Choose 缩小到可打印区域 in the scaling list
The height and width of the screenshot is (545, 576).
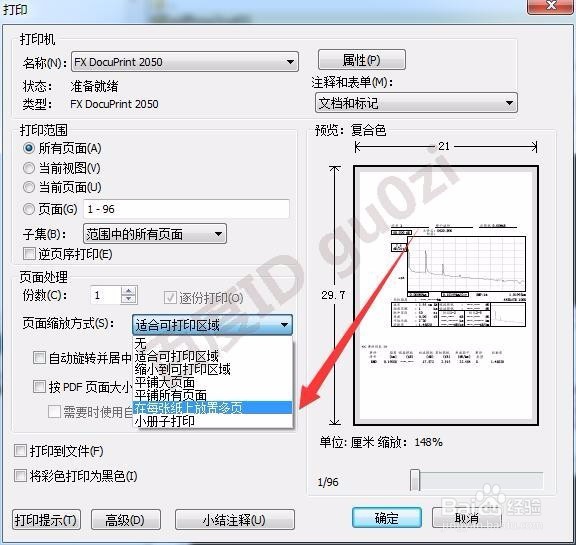(x=212, y=369)
